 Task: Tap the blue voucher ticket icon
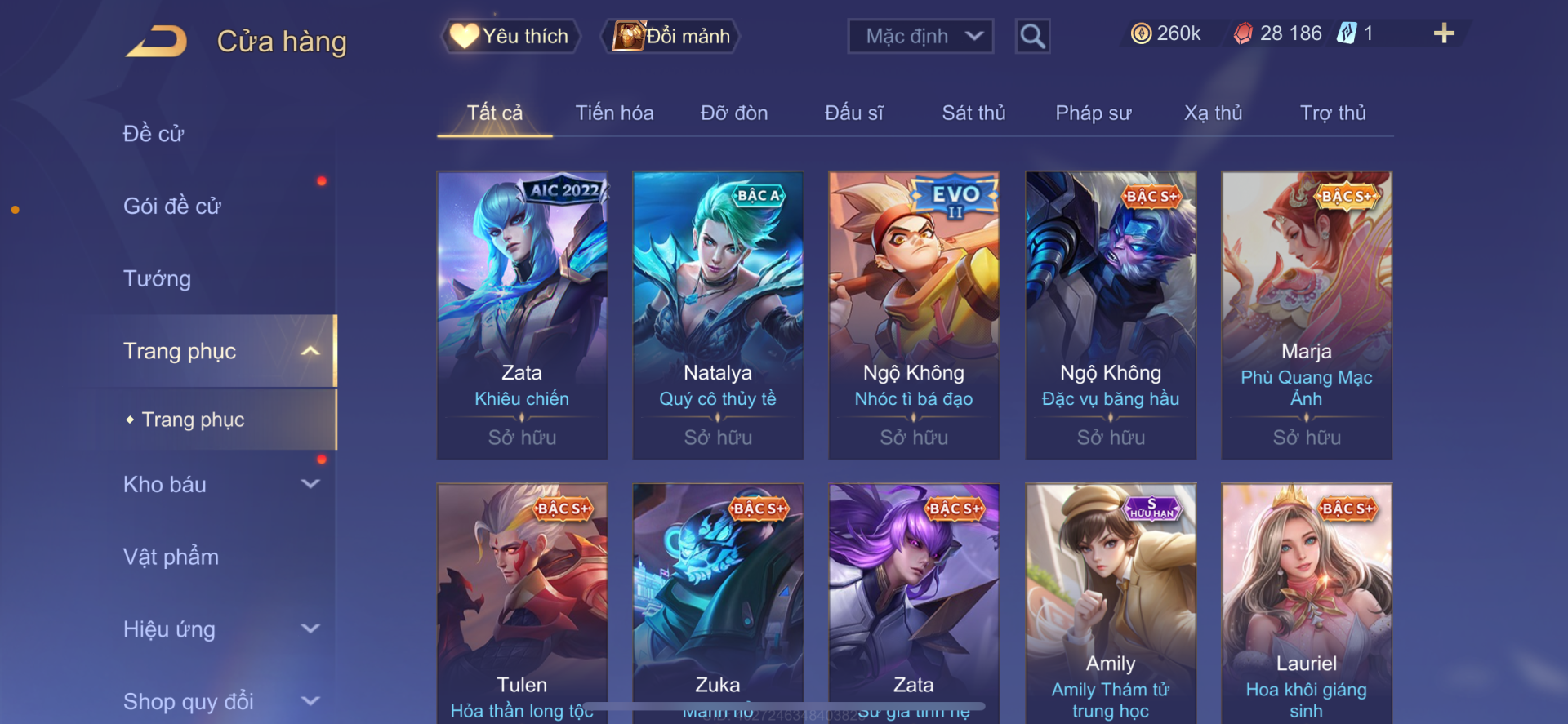pyautogui.click(x=1347, y=33)
